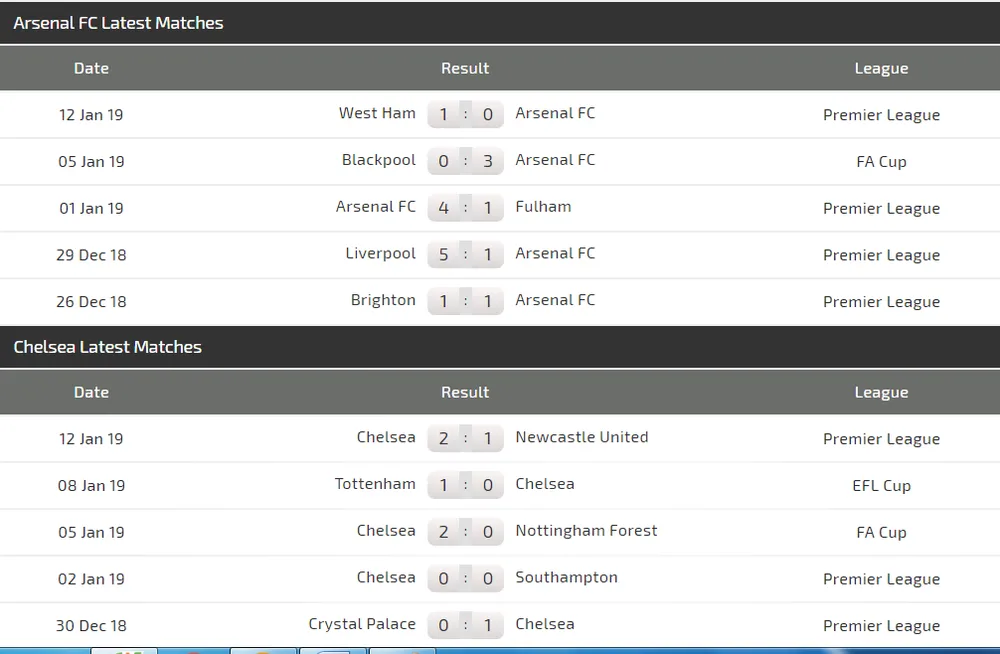Click the Chelsea Latest Matches header
The width and height of the screenshot is (1000, 654).
[108, 347]
